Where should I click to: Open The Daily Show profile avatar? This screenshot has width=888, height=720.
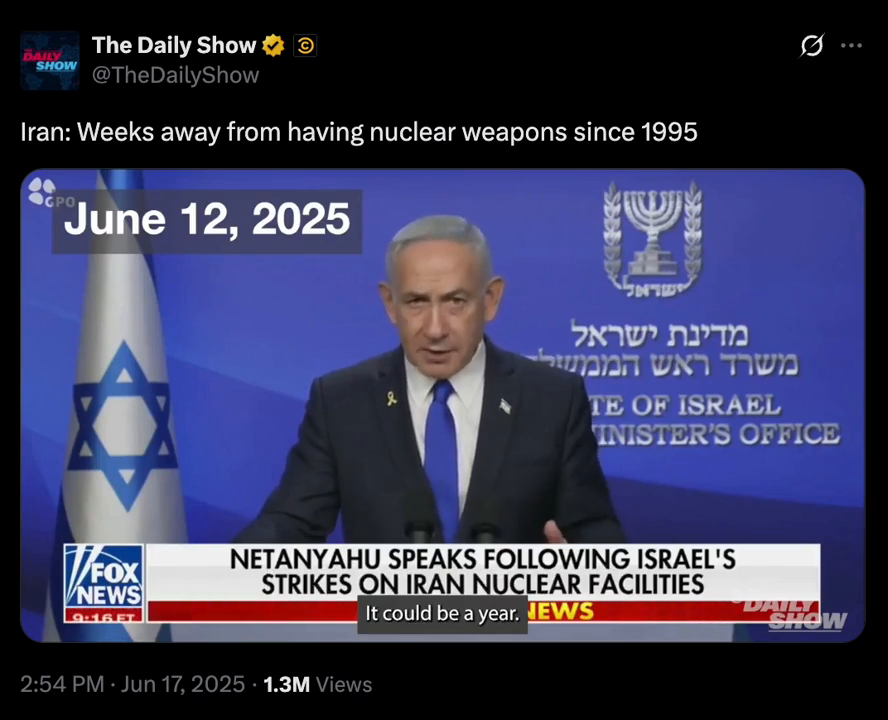point(50,61)
